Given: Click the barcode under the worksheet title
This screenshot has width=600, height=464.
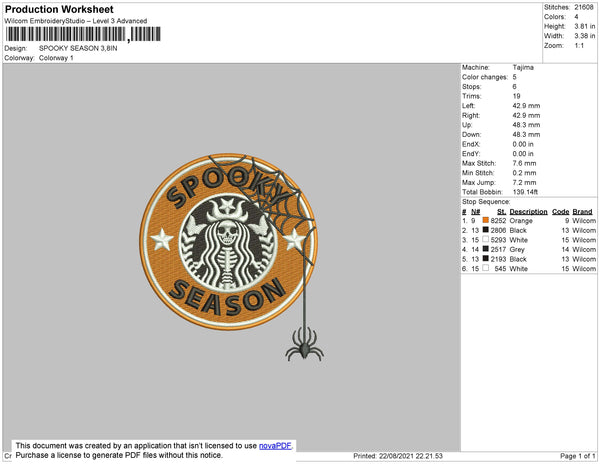Looking at the screenshot, I should click(83, 34).
